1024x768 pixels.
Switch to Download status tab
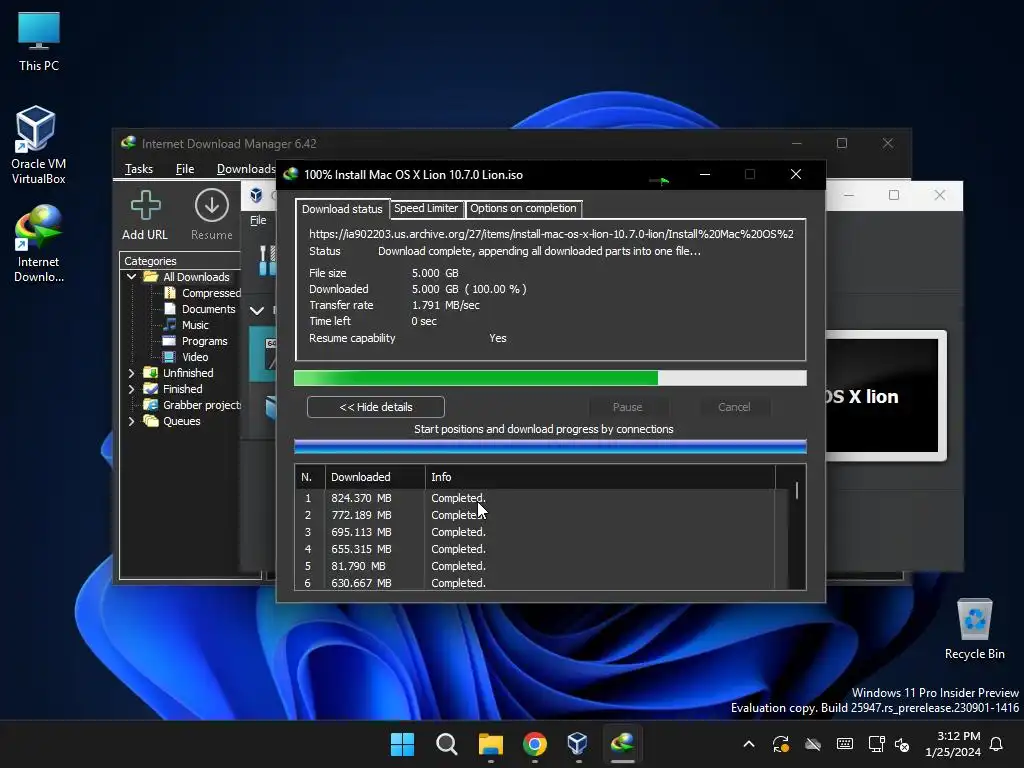pyautogui.click(x=342, y=209)
